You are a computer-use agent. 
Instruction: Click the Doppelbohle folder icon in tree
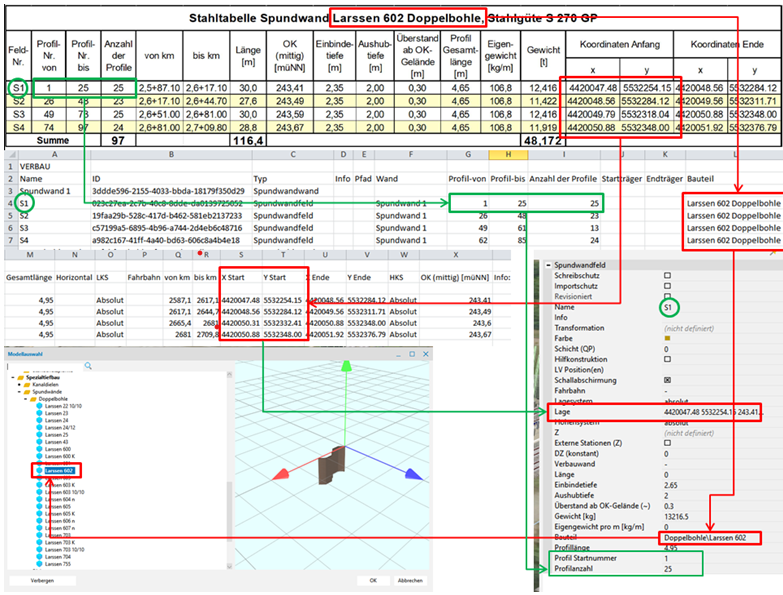tap(33, 399)
